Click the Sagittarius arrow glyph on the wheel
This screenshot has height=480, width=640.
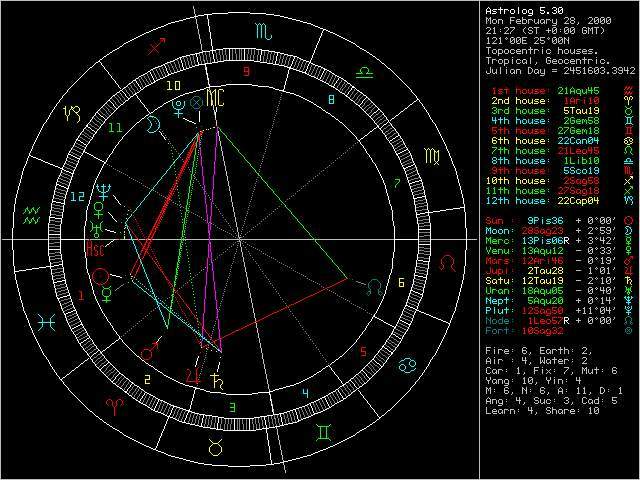point(156,46)
